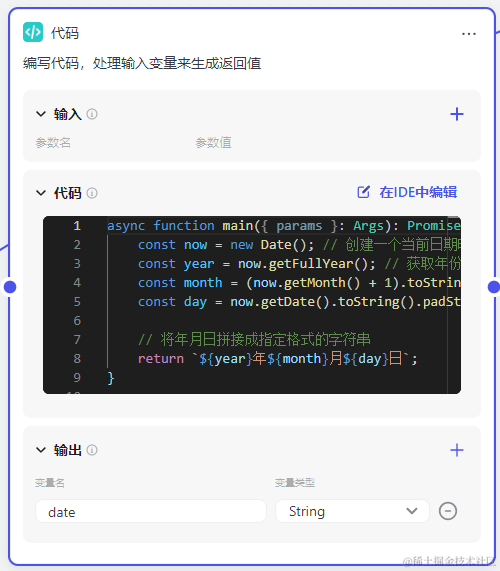This screenshot has width=500, height=571.
Task: Click the closing brace on line 9
Action: click(111, 378)
